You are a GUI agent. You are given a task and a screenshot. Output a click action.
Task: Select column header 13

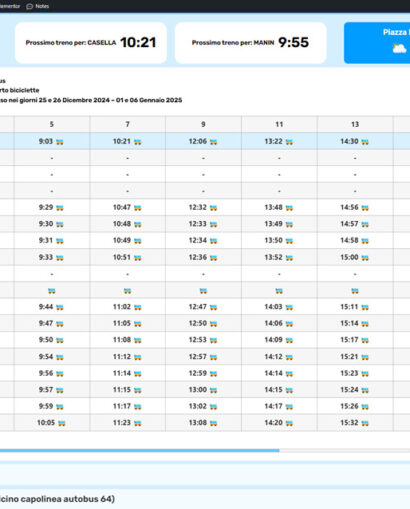tap(355, 124)
